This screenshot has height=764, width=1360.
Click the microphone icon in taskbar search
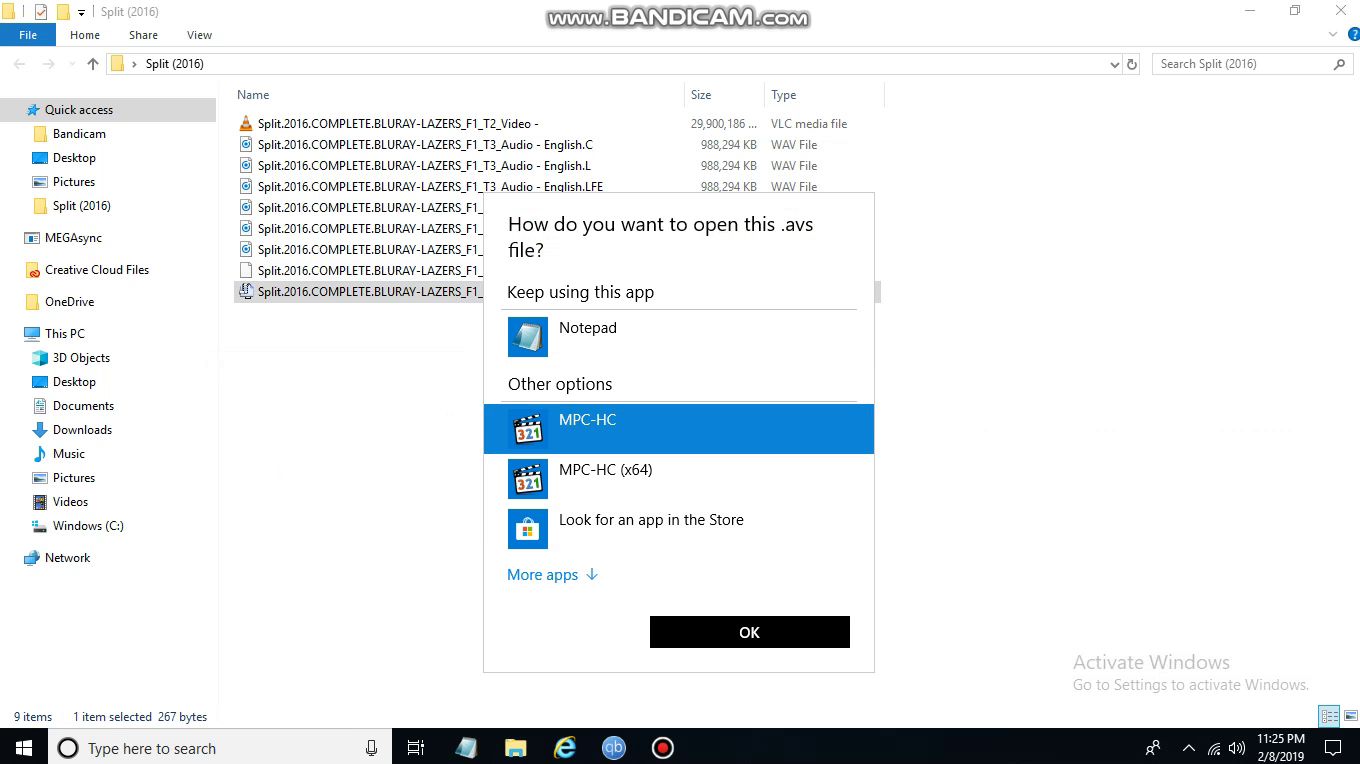tap(371, 748)
